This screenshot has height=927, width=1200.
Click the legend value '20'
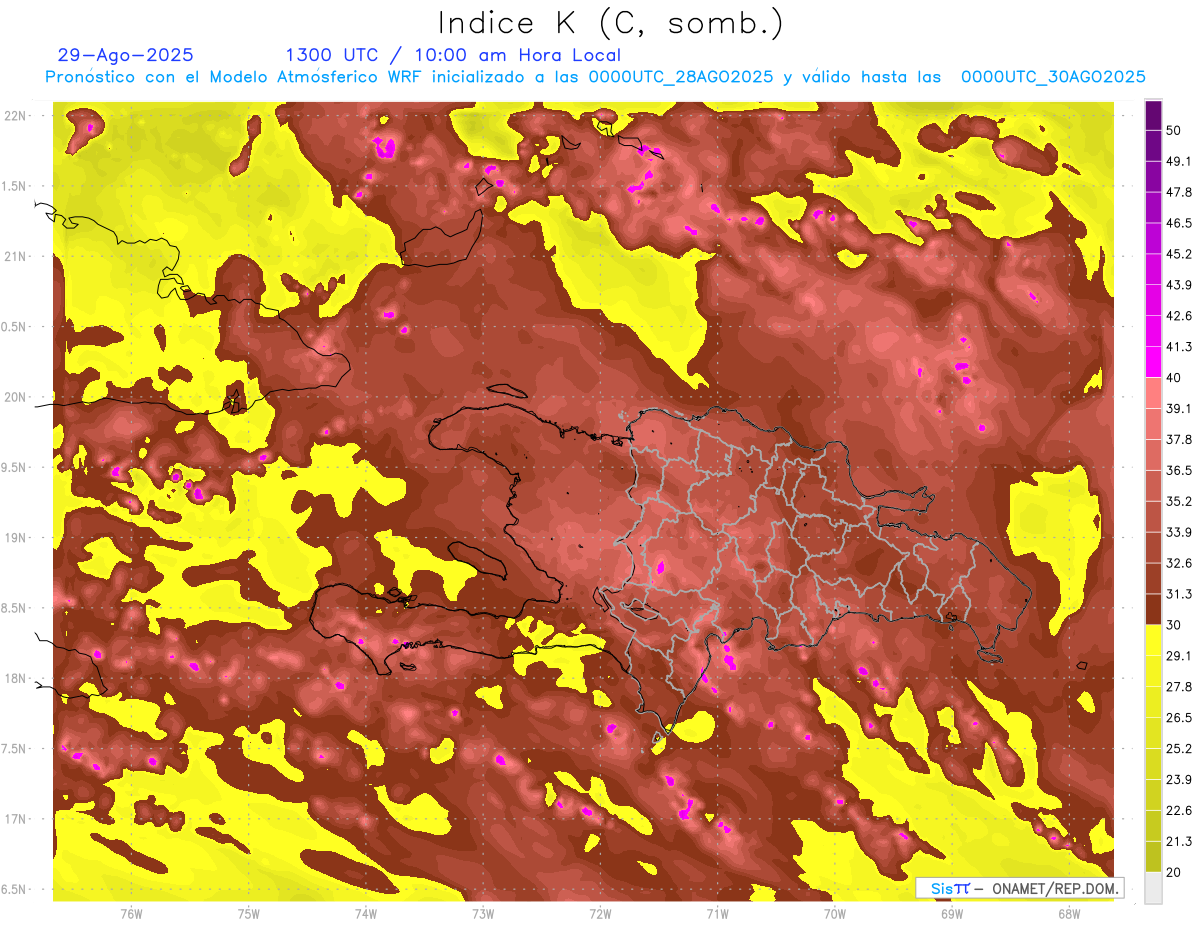[1175, 872]
